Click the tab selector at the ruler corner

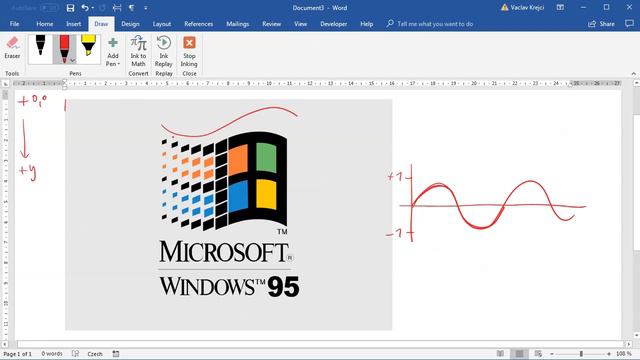[x=5, y=84]
